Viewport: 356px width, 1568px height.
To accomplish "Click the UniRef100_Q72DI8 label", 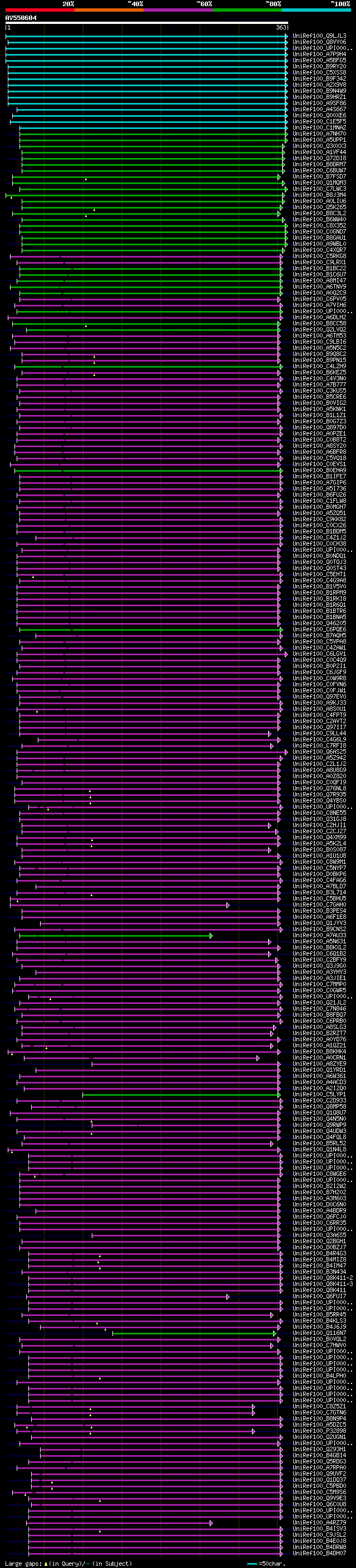I will coord(319,159).
